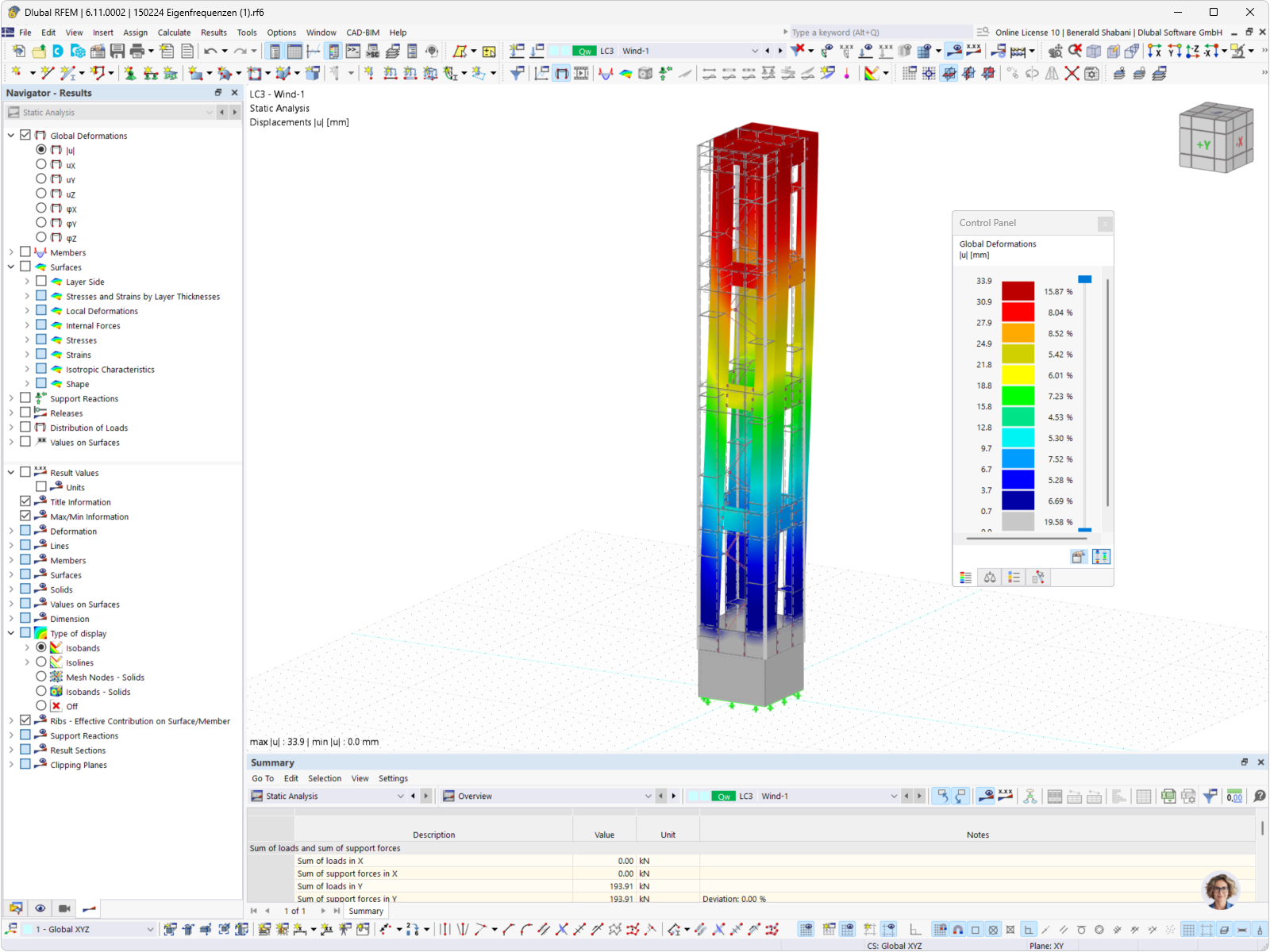Image resolution: width=1270 pixels, height=952 pixels.
Task: Click the view in X direction icon
Action: [x=1154, y=51]
